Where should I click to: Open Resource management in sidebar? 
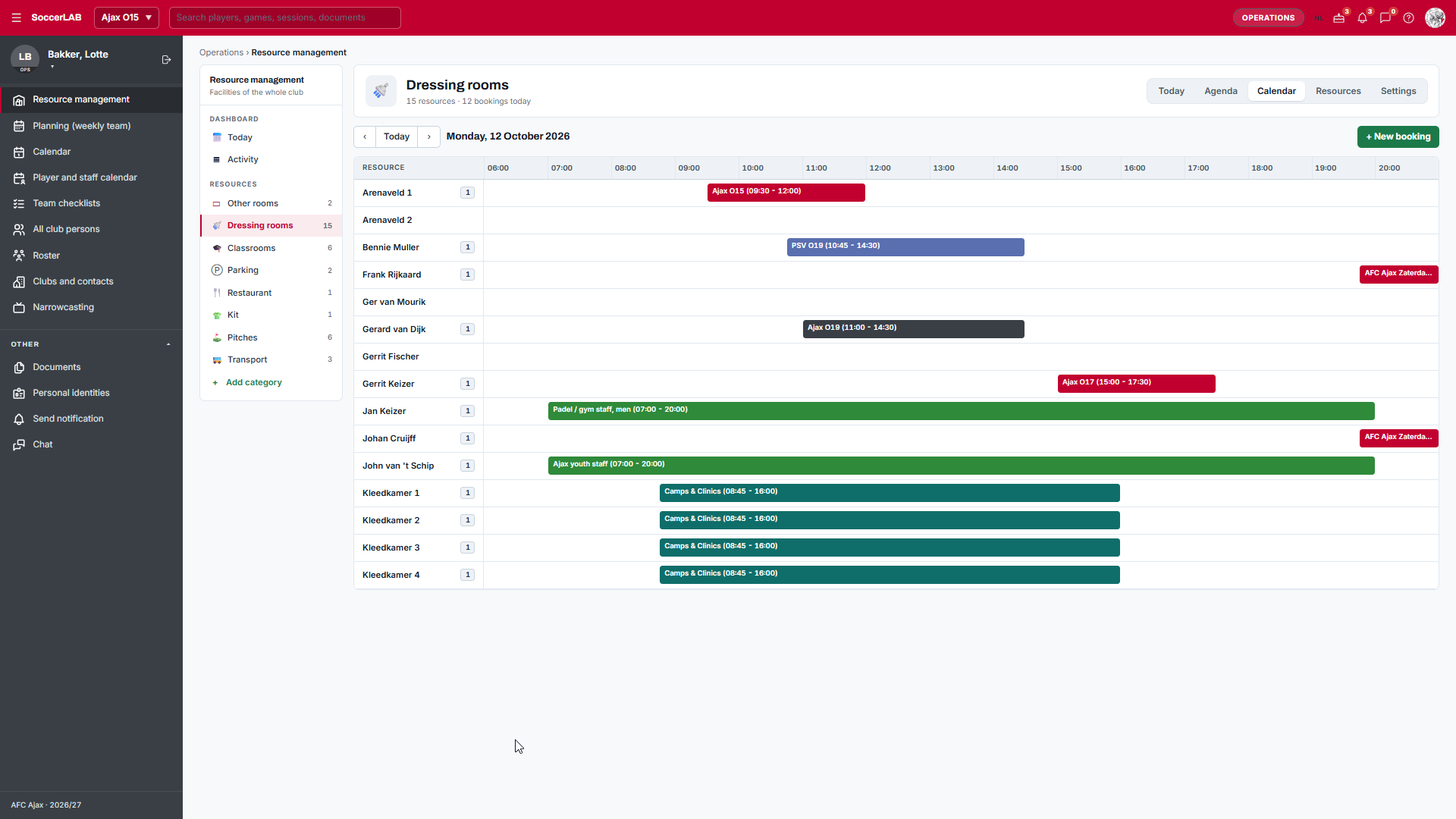[x=91, y=99]
